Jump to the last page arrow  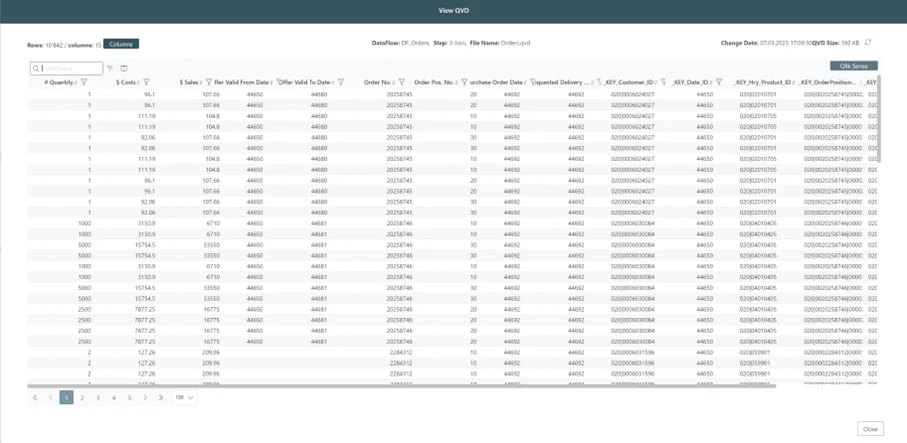coord(161,398)
